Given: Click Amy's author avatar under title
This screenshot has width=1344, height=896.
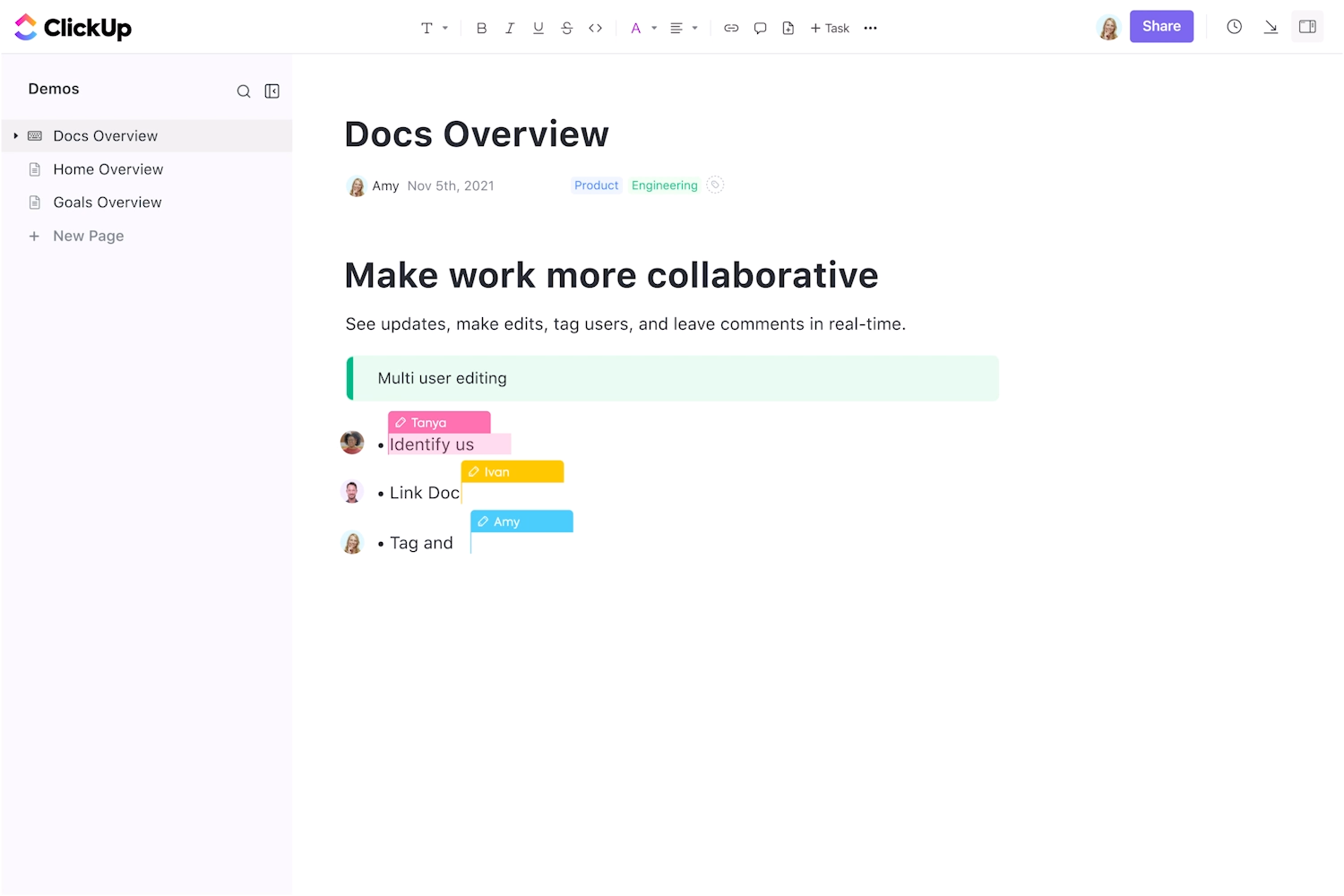Looking at the screenshot, I should pos(357,186).
